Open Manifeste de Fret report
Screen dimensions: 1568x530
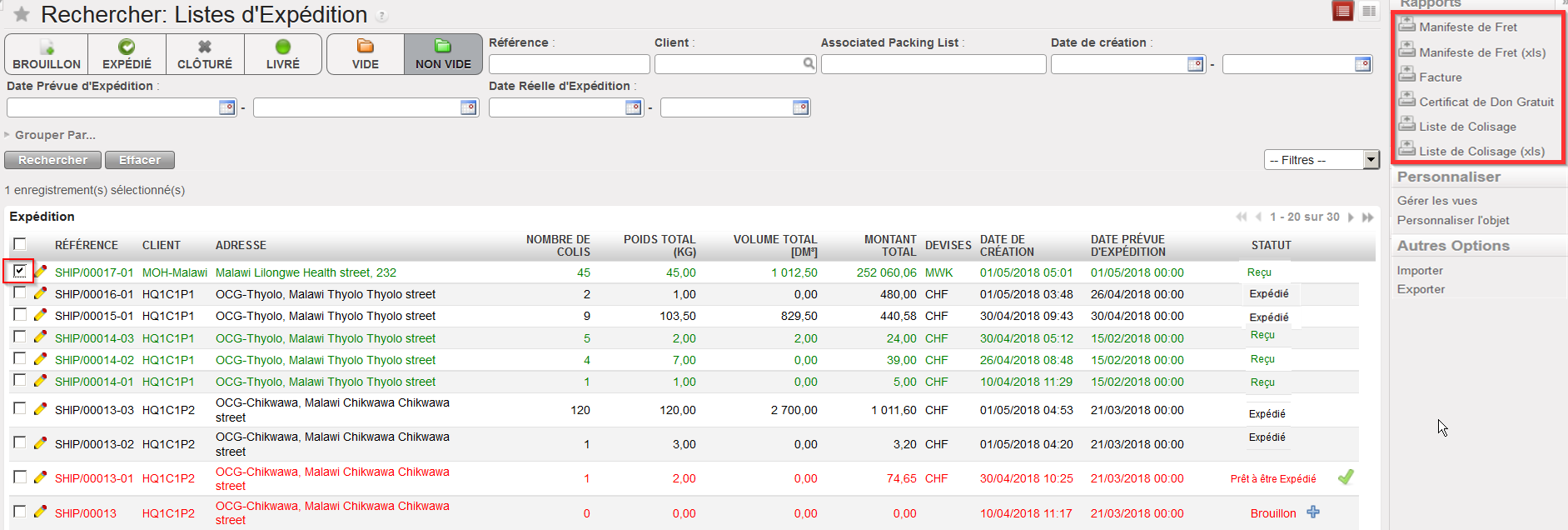click(1467, 27)
